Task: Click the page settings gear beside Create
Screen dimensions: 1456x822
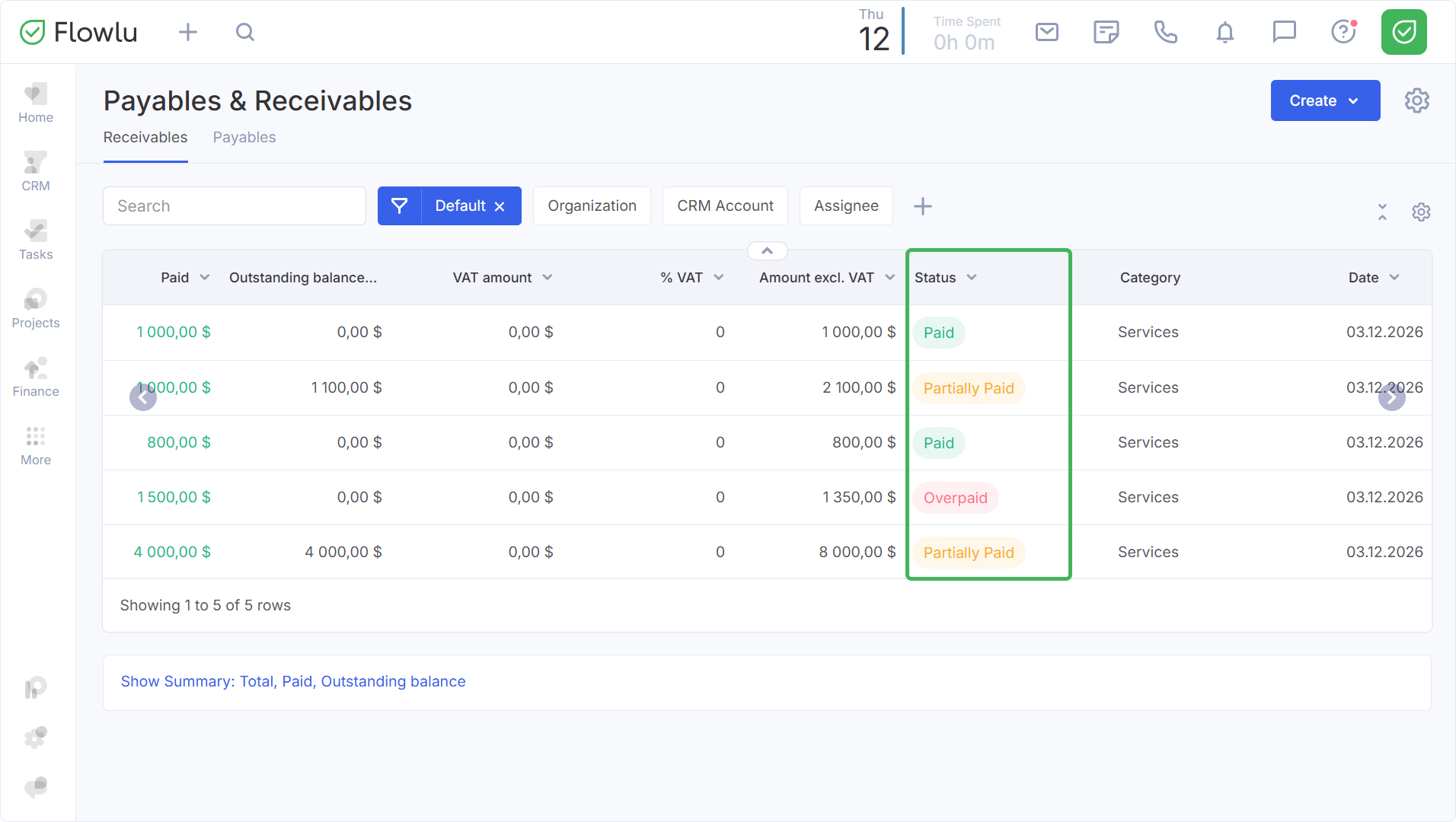Action: tap(1416, 100)
